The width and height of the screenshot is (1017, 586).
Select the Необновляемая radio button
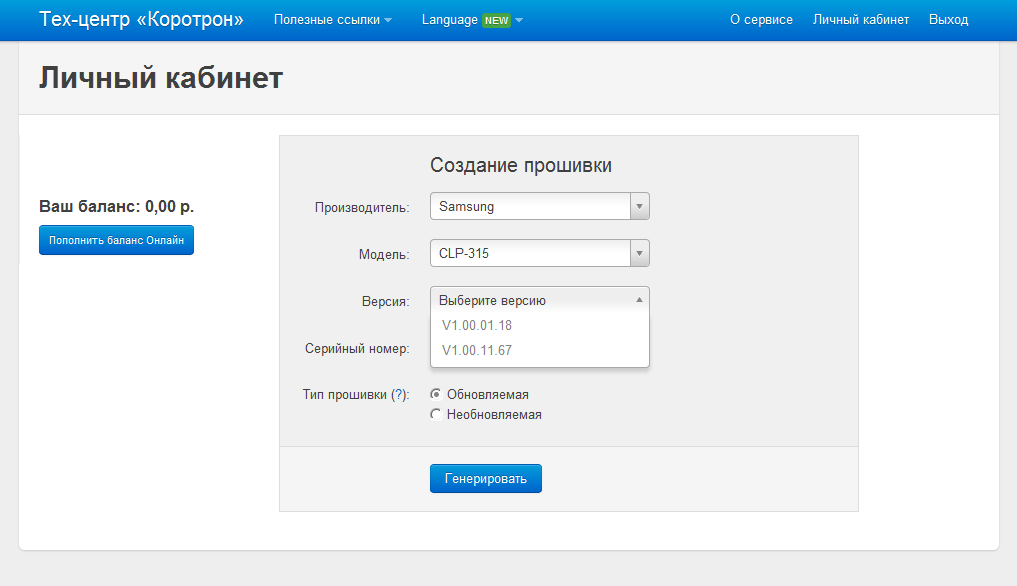[436, 414]
